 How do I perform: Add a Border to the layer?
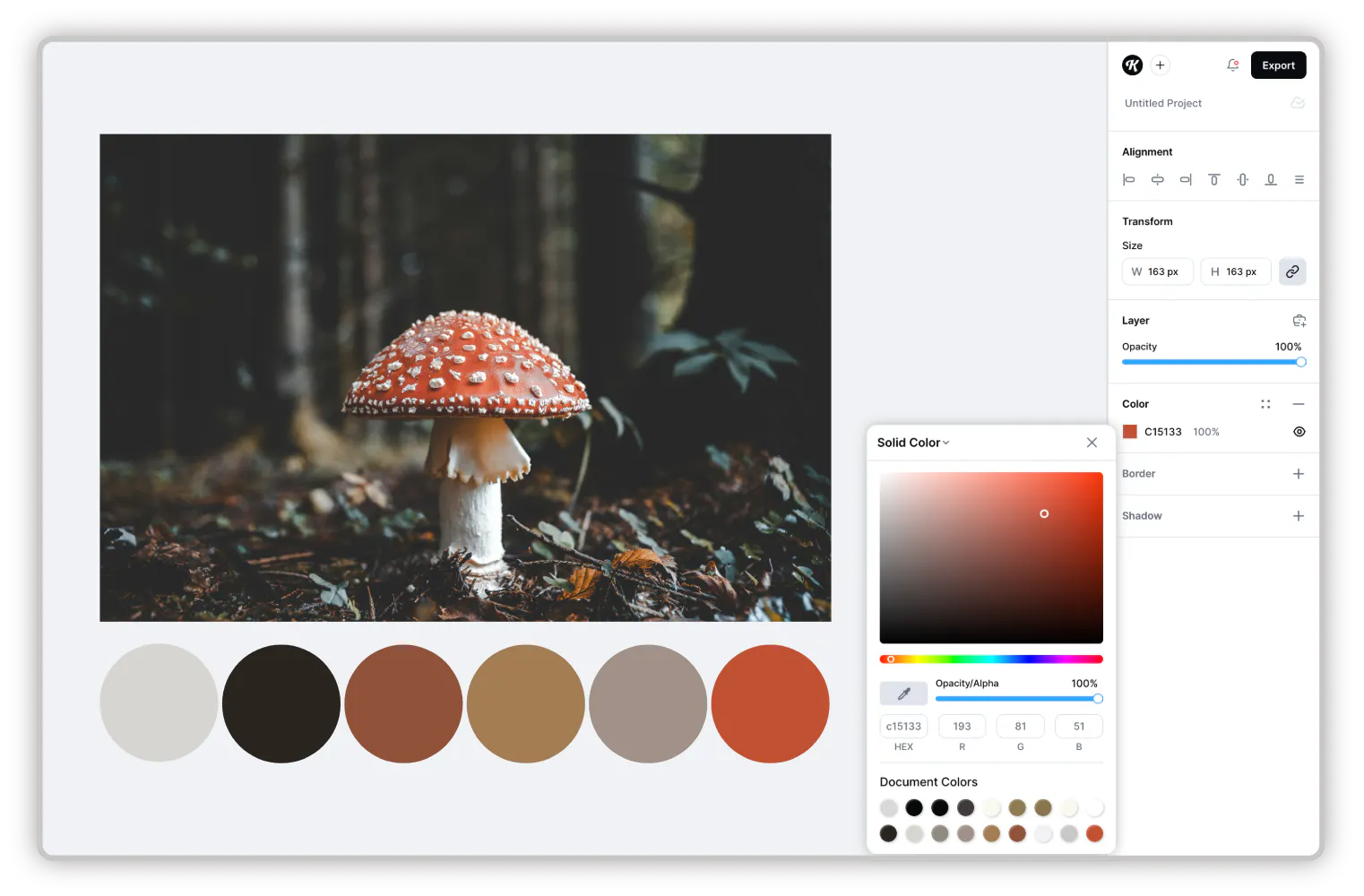pos(1298,473)
